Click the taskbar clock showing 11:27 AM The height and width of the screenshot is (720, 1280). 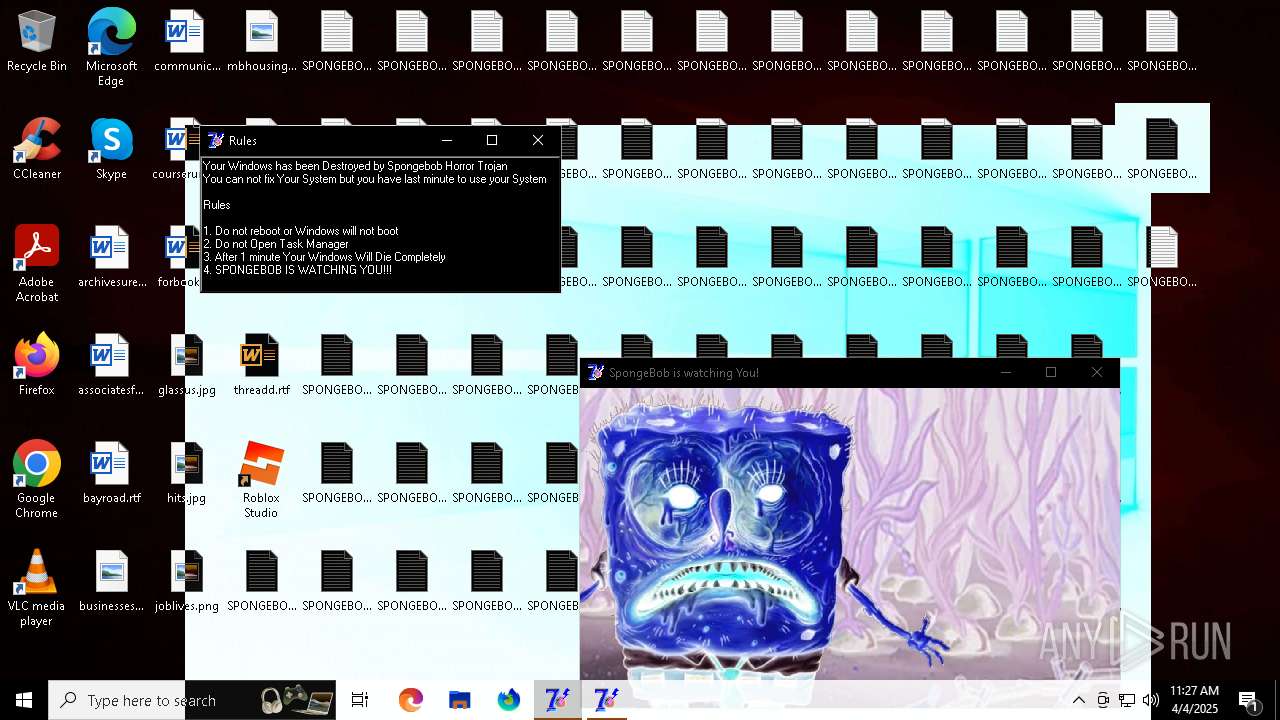point(1194,700)
